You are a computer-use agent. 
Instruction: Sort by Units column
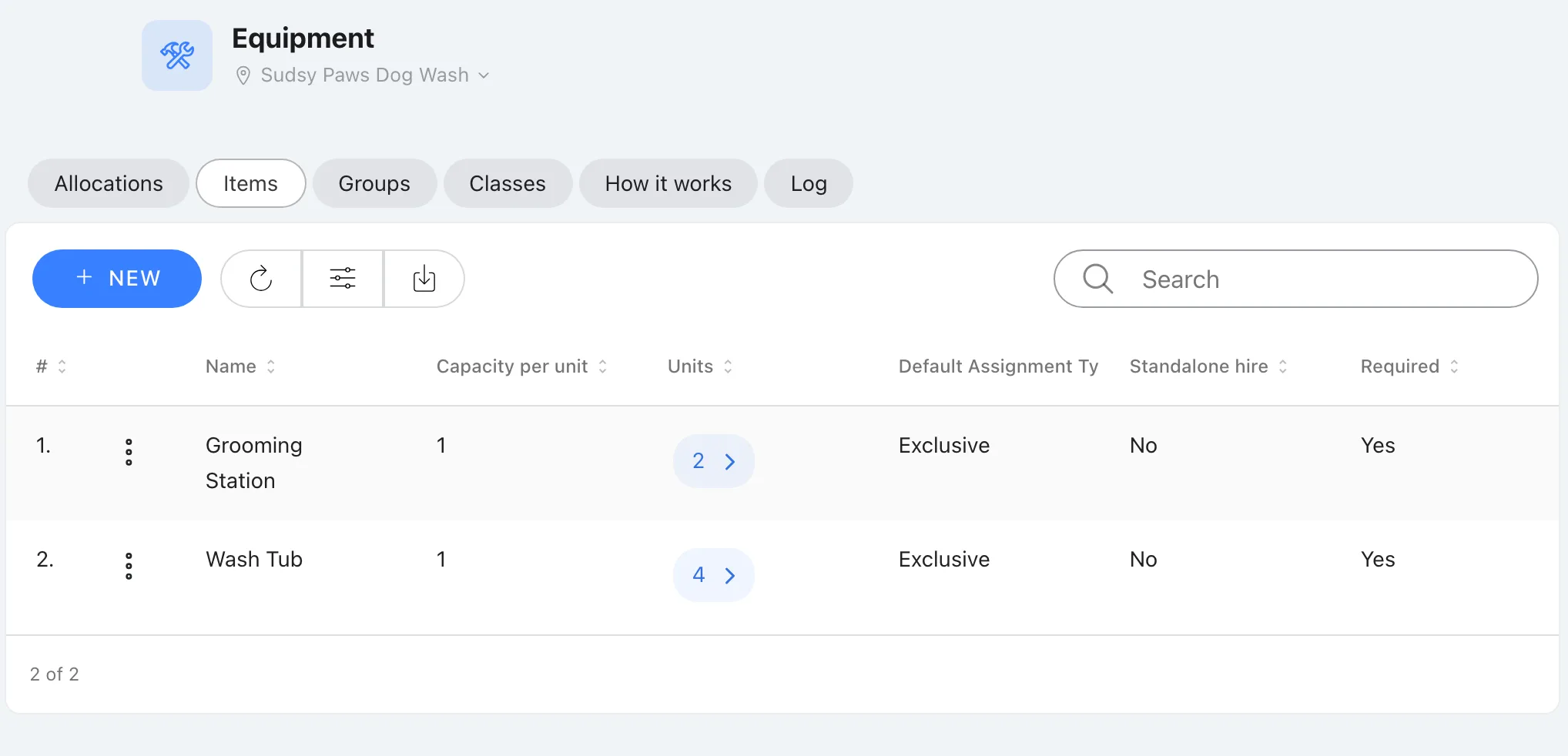700,366
